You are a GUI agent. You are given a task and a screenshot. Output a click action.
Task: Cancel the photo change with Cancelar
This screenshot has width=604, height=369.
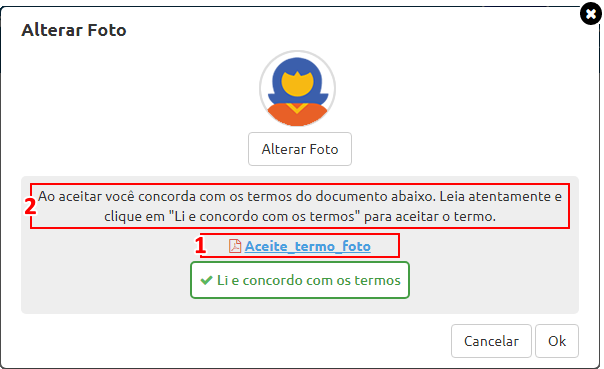pyautogui.click(x=491, y=341)
